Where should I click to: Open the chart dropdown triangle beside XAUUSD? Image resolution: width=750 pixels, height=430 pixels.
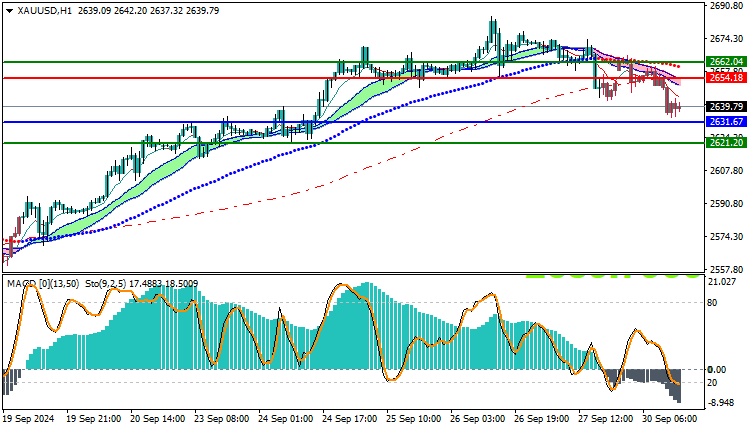click(9, 11)
